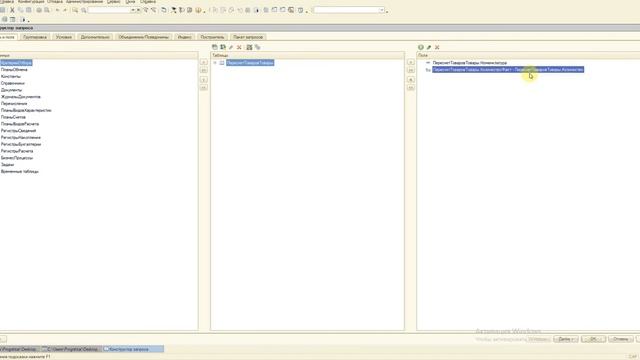
Task: Click the pencil edit icon above Таблицы panel
Action: [x=231, y=47]
